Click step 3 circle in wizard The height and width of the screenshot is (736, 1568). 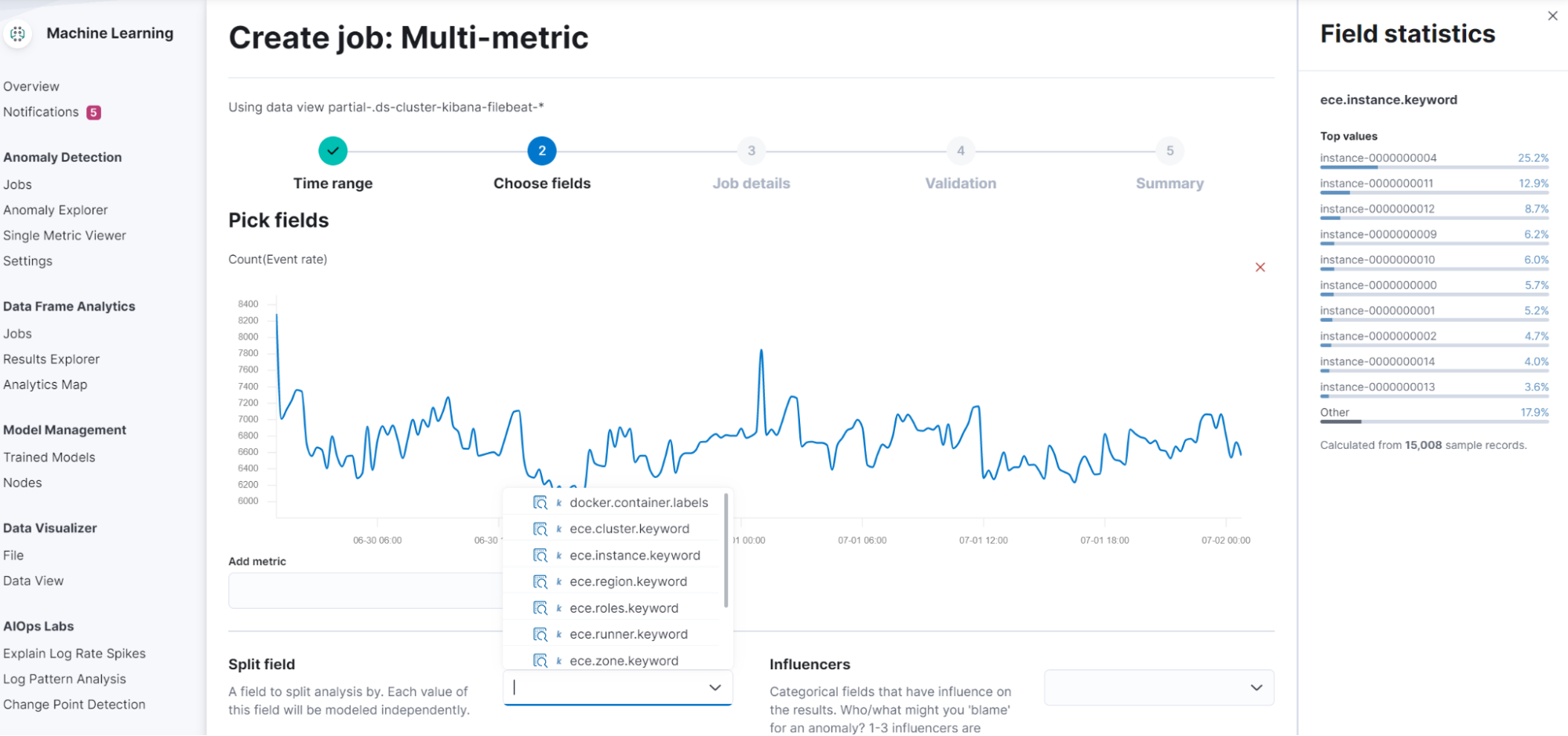click(x=751, y=151)
